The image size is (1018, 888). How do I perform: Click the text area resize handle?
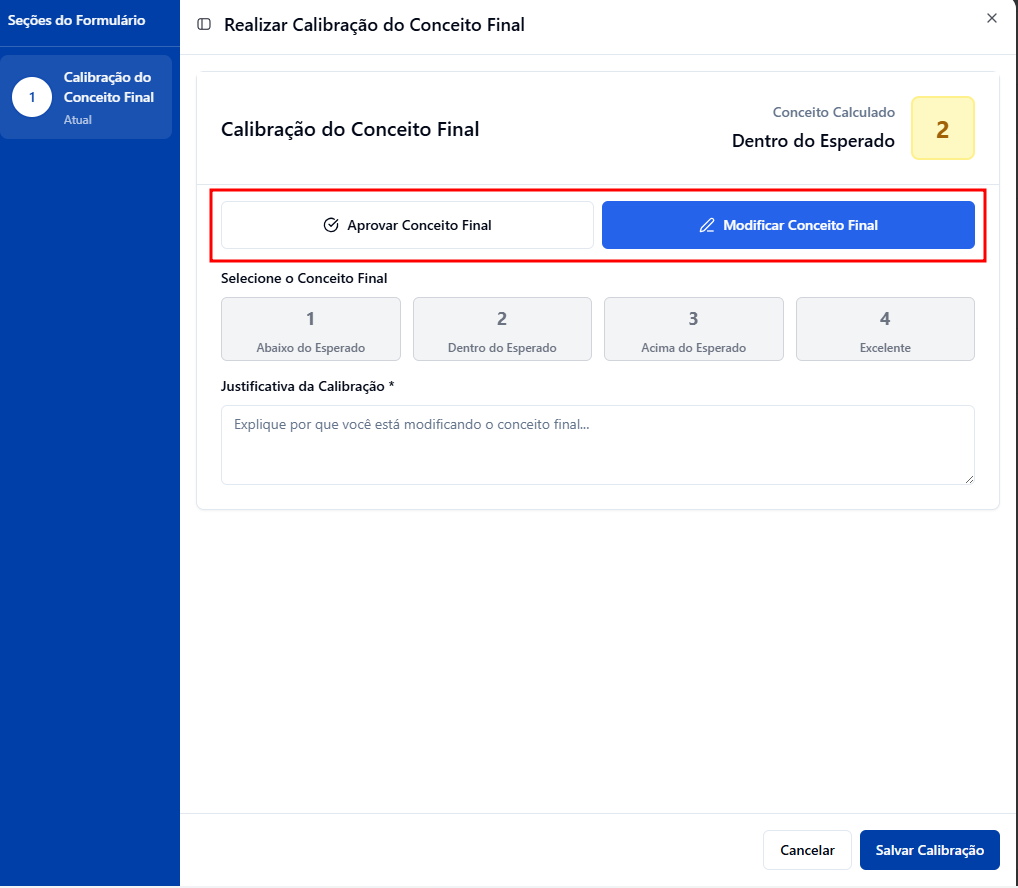pos(968,479)
